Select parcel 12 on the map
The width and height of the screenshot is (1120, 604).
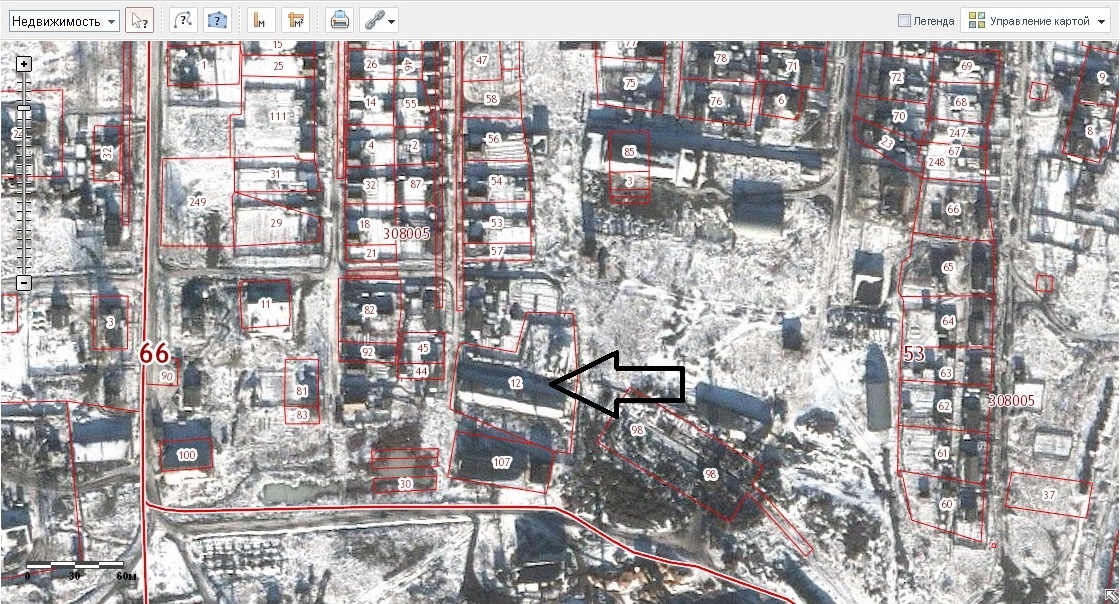516,383
